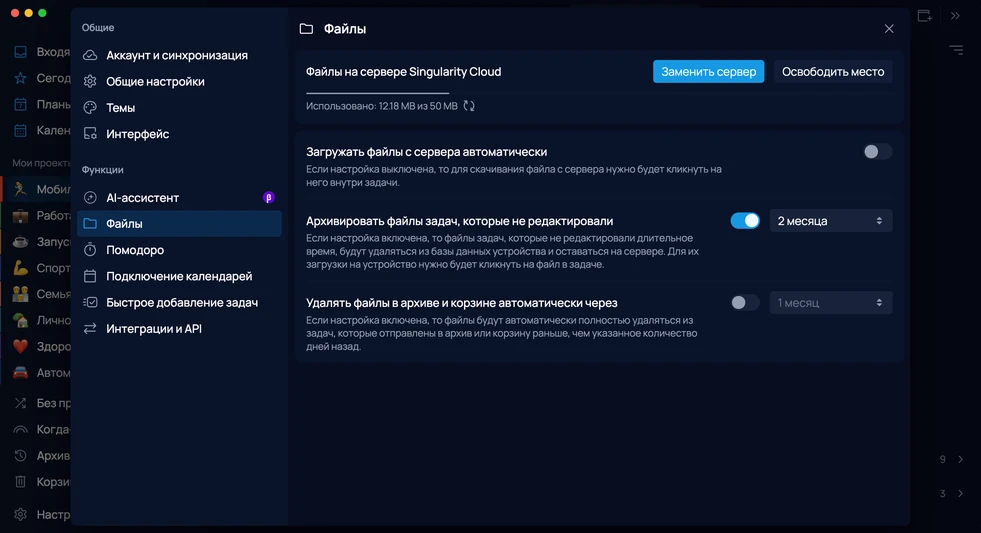
Task: Click 'Файлы на сервере Singularity Cloud' heading
Action: (404, 72)
